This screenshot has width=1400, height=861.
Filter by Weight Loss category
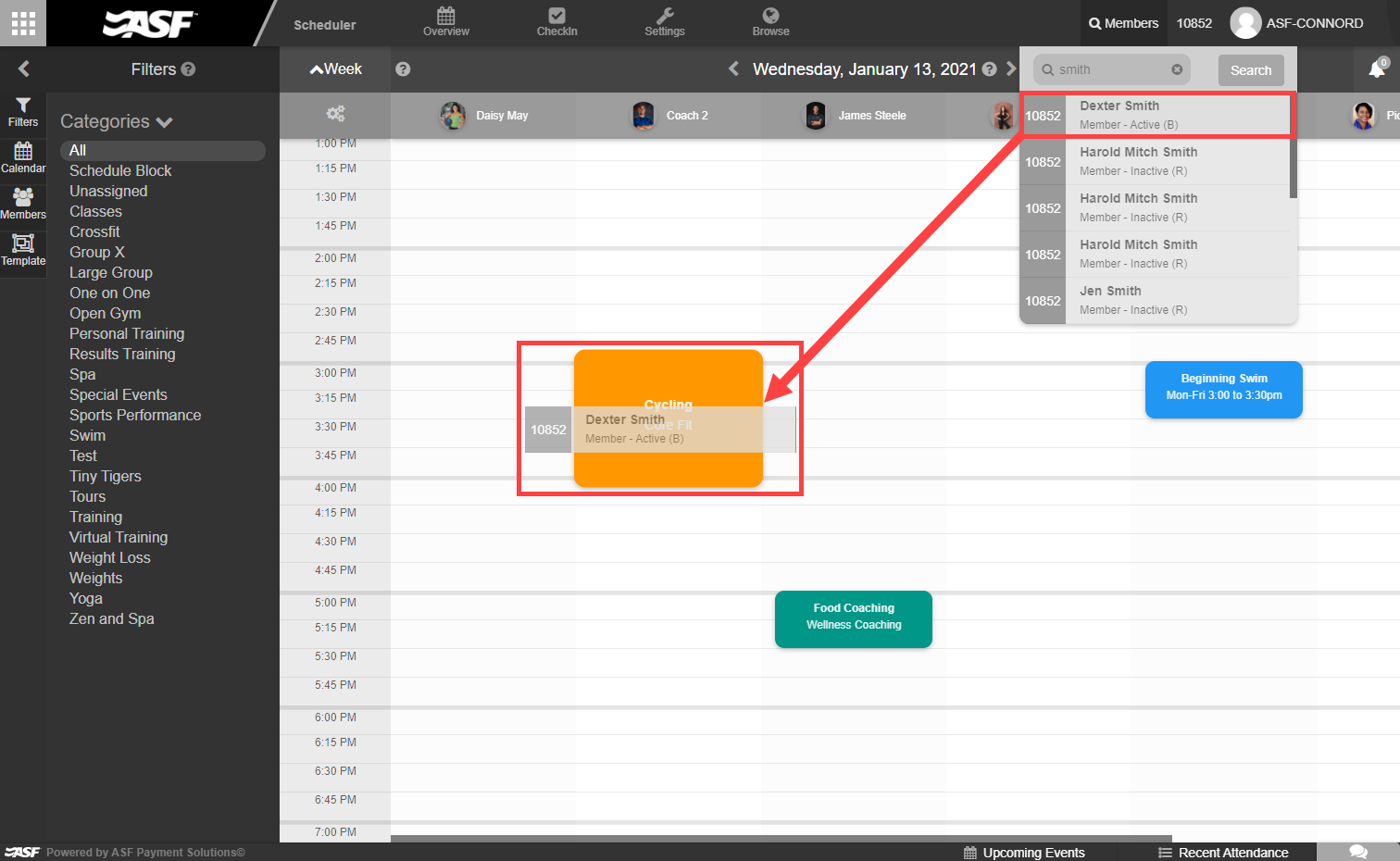click(x=109, y=557)
